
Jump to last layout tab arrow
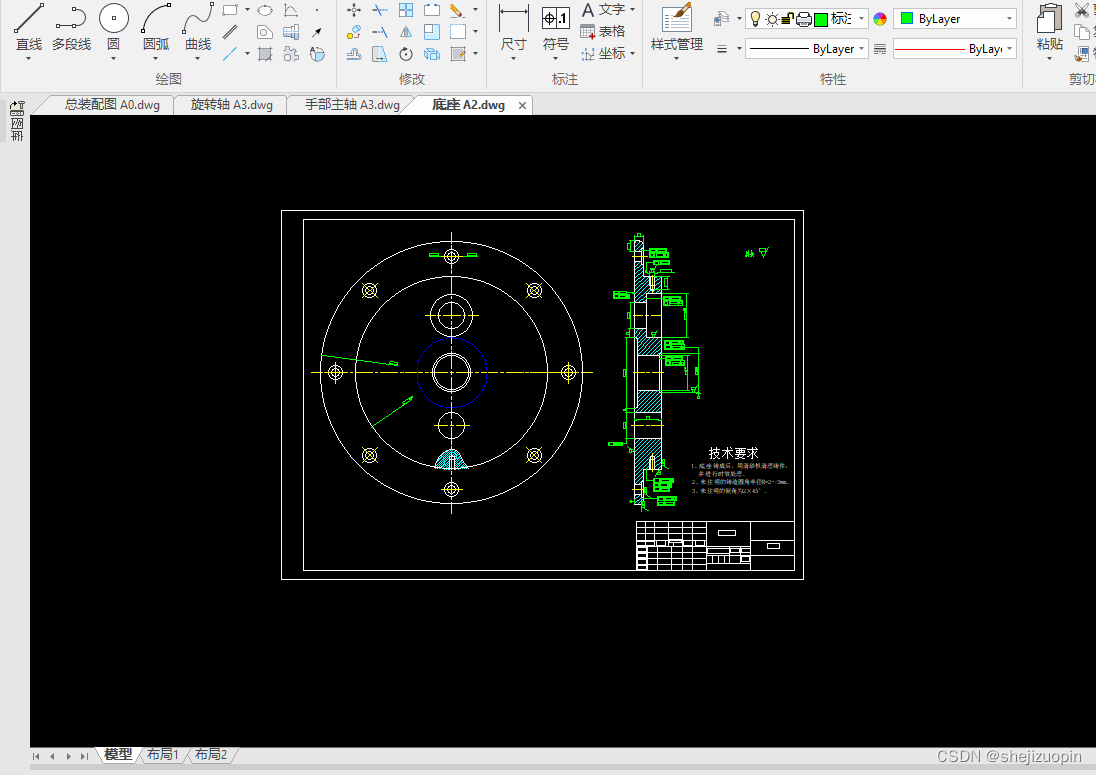[84, 756]
